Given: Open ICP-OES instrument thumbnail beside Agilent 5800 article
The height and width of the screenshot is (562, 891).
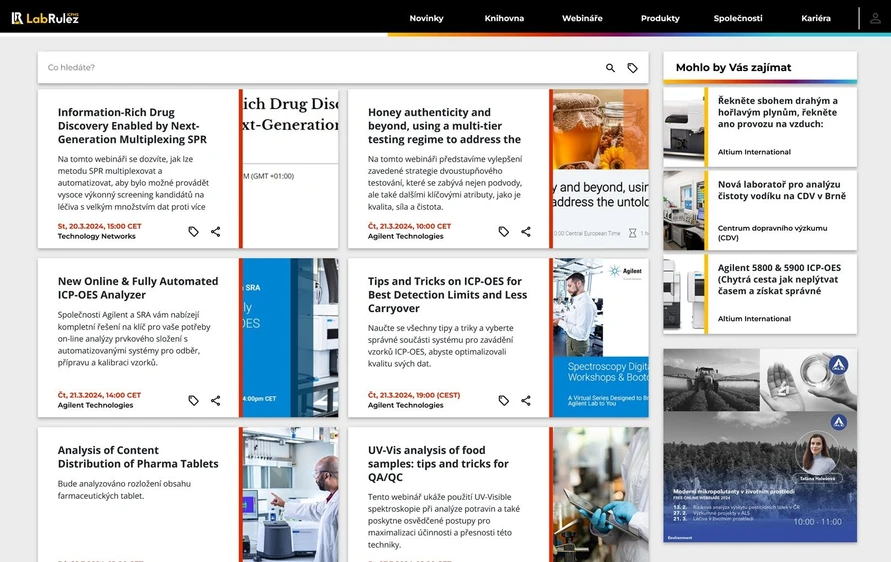Looking at the screenshot, I should [684, 294].
